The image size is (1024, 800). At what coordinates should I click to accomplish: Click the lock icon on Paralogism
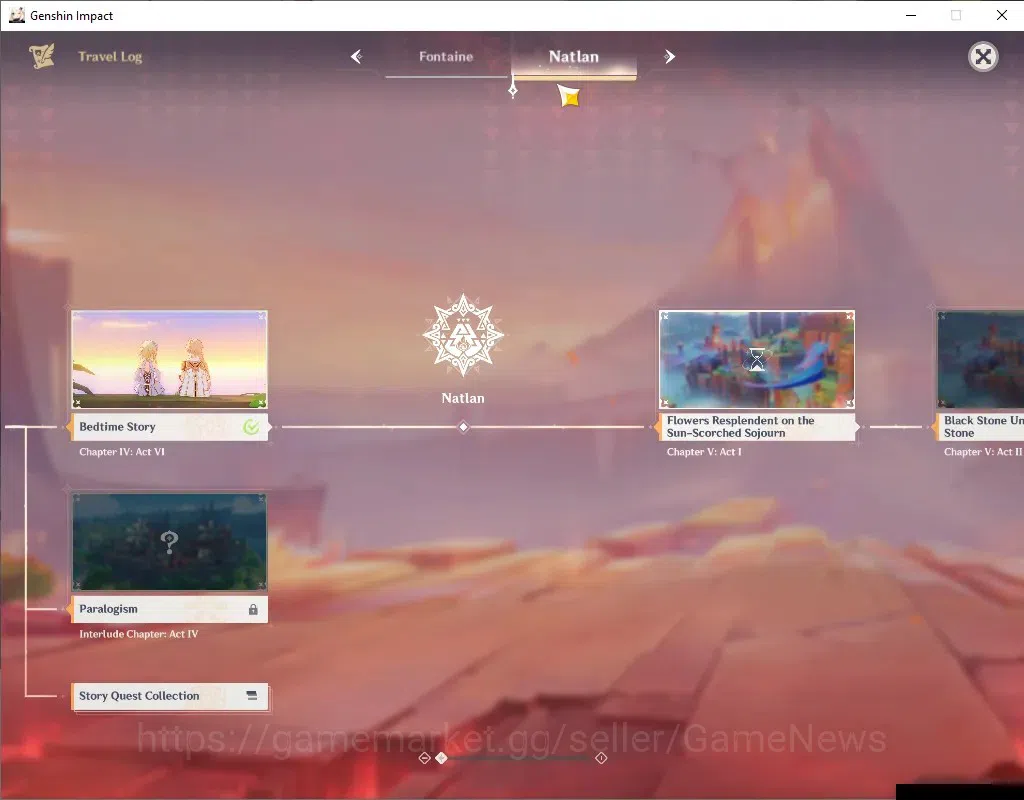tap(253, 609)
